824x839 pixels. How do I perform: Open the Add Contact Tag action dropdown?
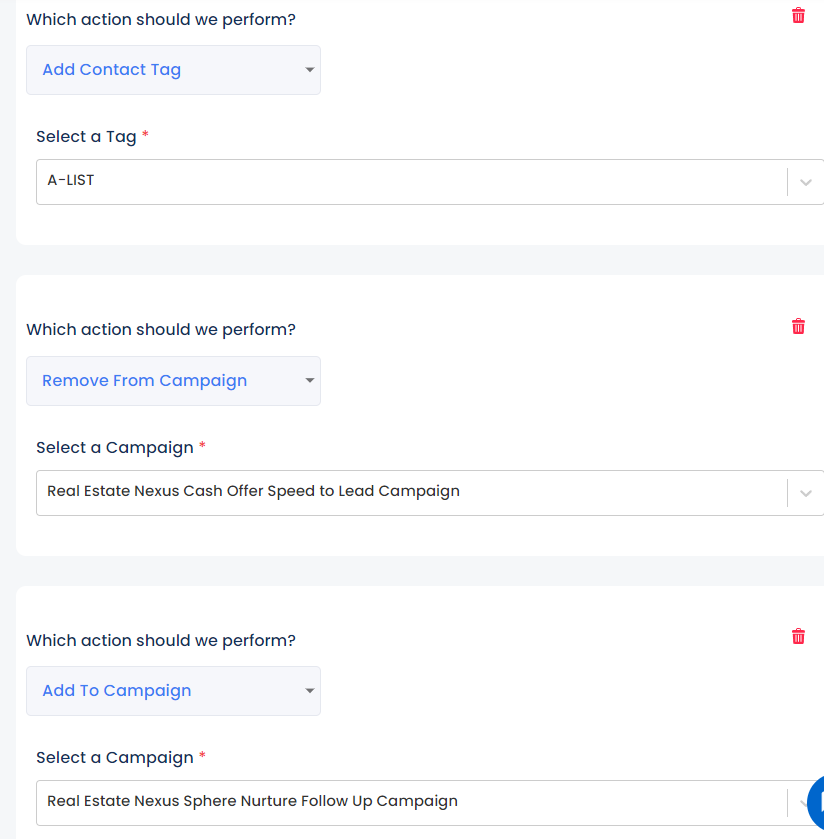[173, 70]
